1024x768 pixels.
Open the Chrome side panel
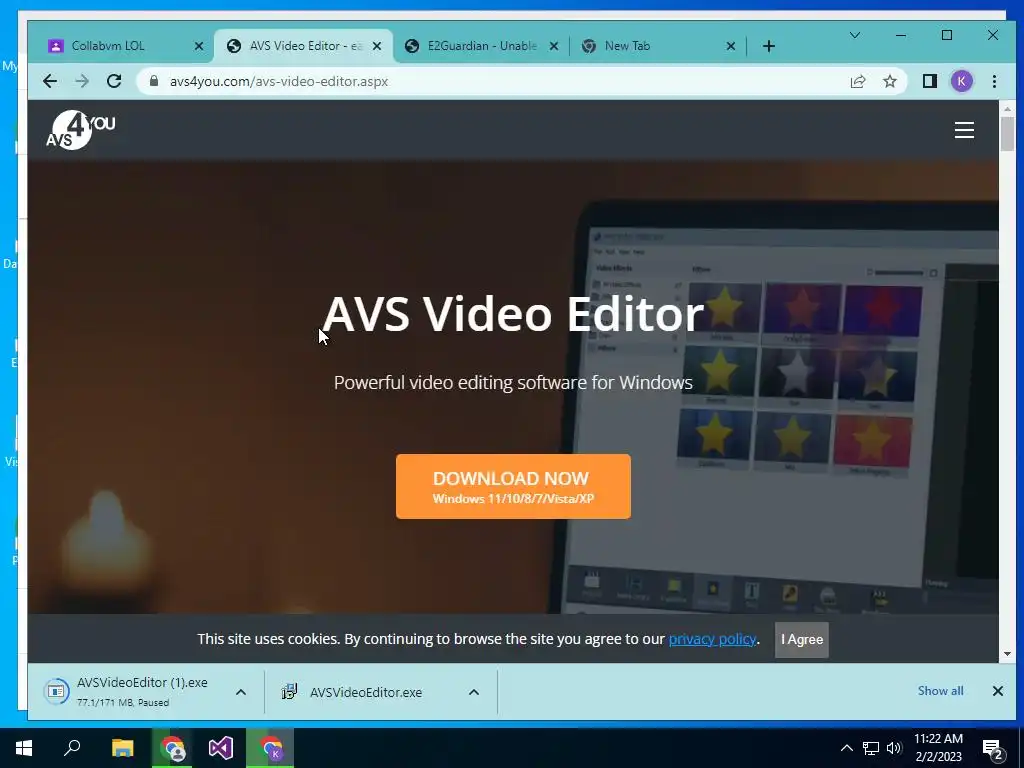(x=929, y=81)
